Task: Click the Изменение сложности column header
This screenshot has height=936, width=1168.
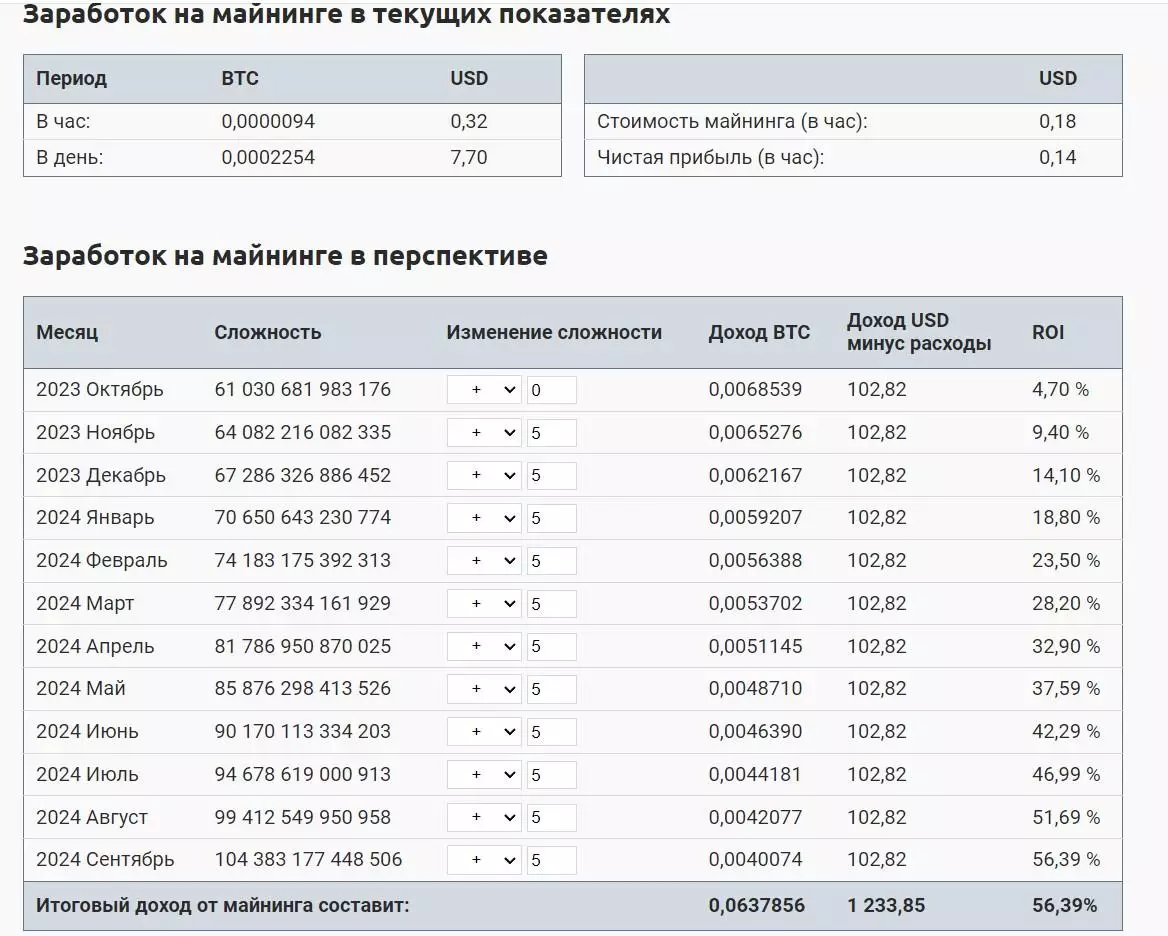Action: click(x=554, y=332)
